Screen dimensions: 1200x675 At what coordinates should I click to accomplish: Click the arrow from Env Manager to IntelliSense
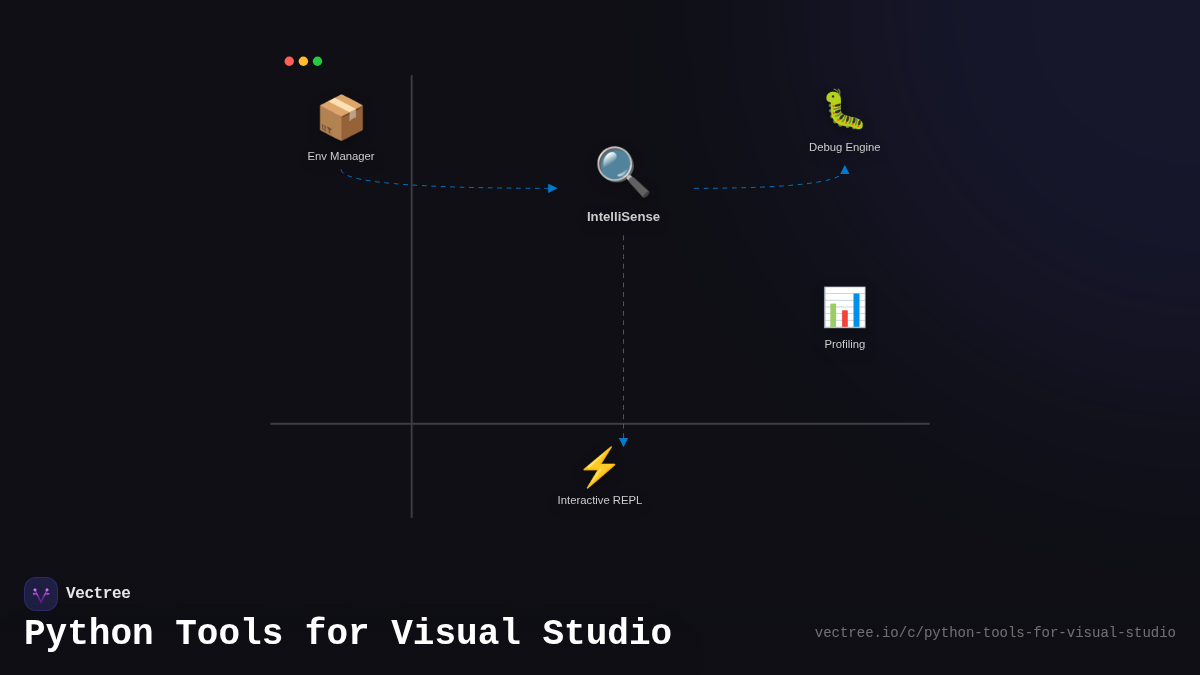pyautogui.click(x=450, y=185)
